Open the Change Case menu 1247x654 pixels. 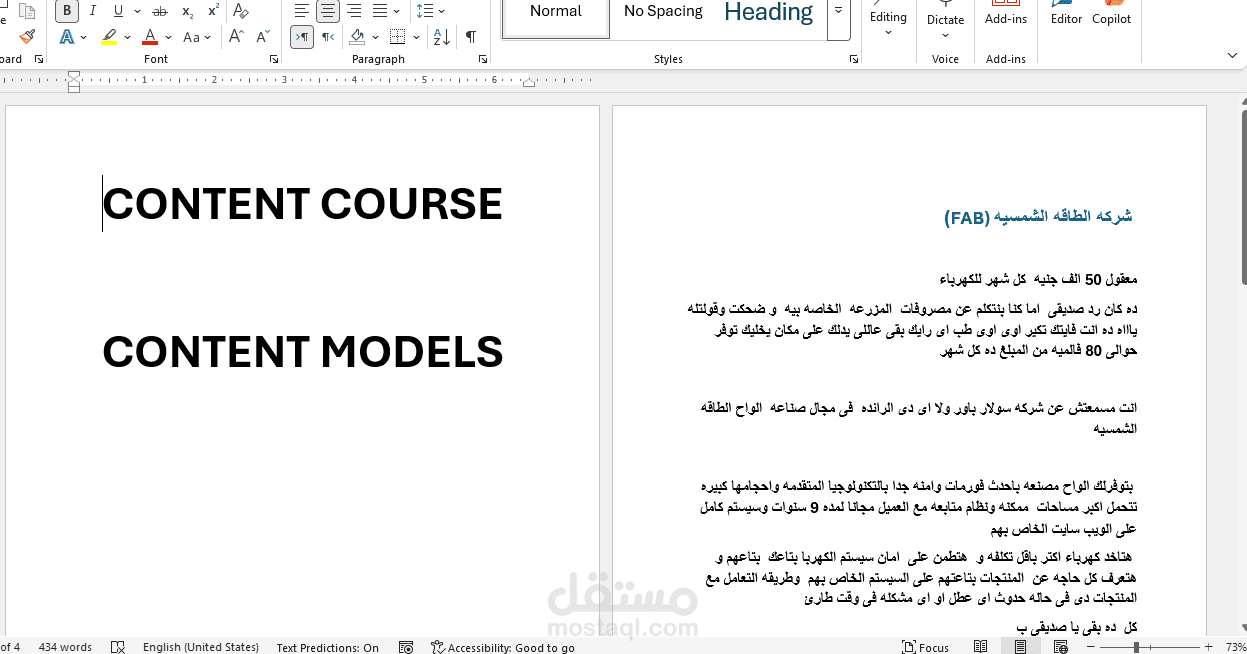coord(197,37)
